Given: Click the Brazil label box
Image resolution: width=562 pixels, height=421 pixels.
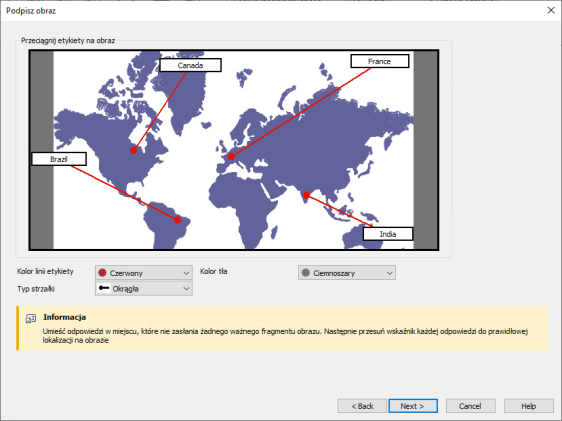Looking at the screenshot, I should (x=59, y=159).
